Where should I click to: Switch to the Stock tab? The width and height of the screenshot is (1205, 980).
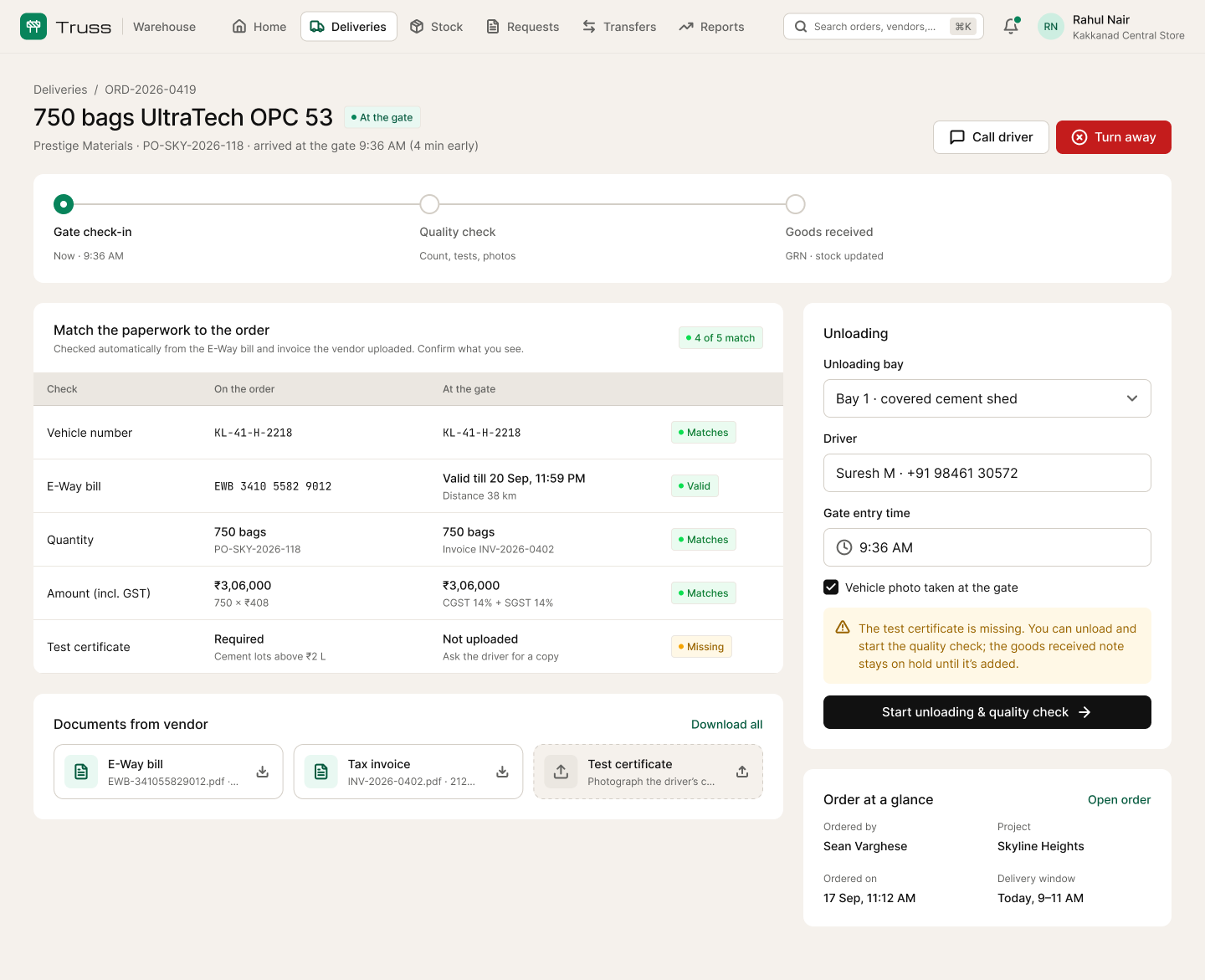[x=437, y=27]
